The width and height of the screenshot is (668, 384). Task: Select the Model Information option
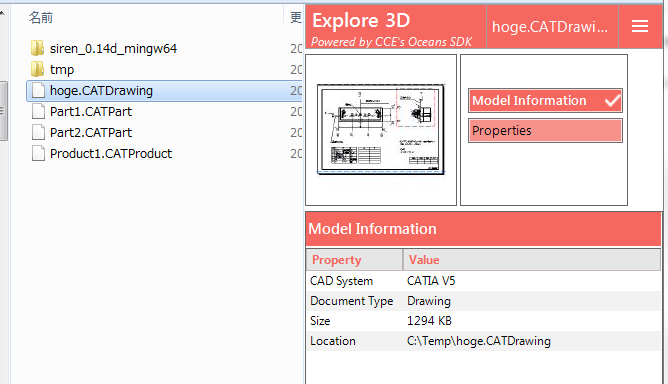[x=545, y=101]
